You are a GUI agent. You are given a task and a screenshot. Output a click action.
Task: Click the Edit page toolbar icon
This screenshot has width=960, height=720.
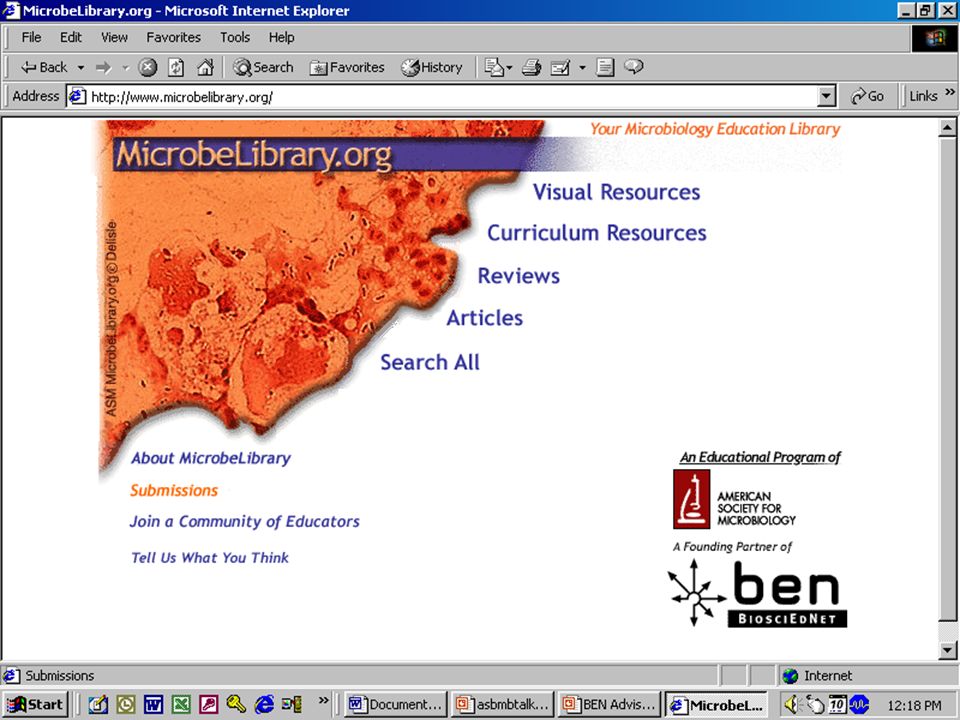560,67
